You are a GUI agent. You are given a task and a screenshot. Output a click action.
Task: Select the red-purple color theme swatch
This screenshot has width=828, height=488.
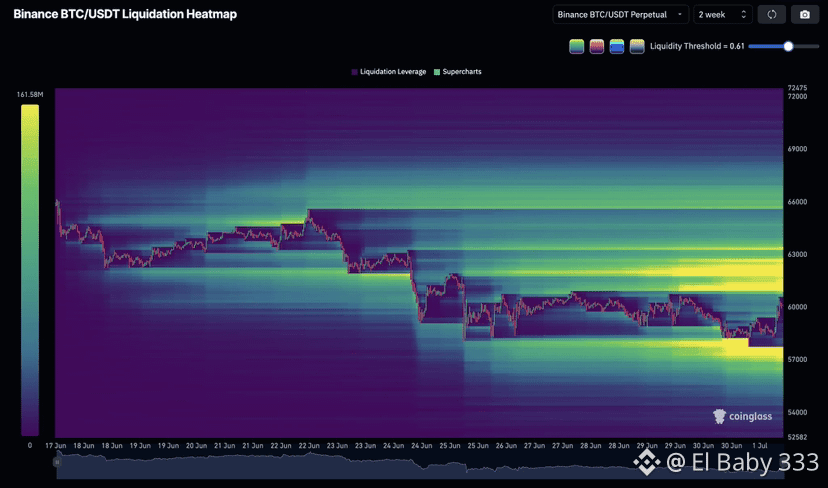coord(597,46)
